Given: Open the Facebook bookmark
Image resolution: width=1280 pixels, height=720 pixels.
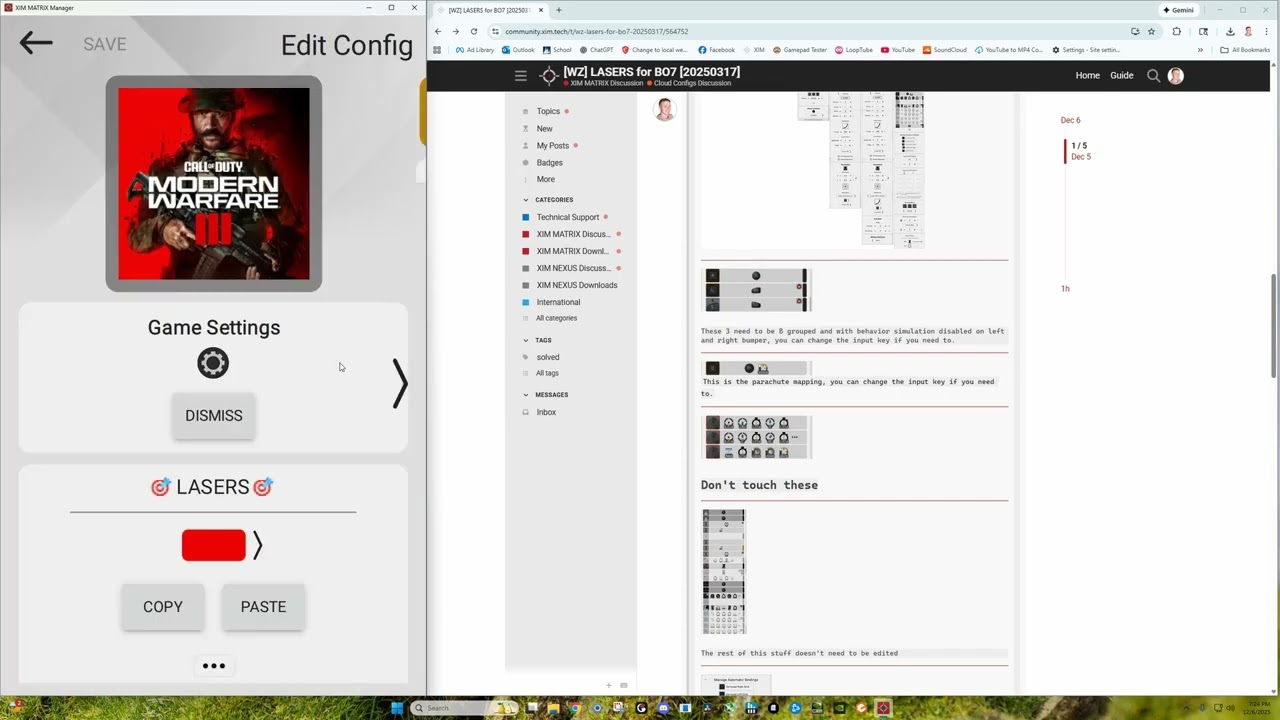Looking at the screenshot, I should (716, 50).
